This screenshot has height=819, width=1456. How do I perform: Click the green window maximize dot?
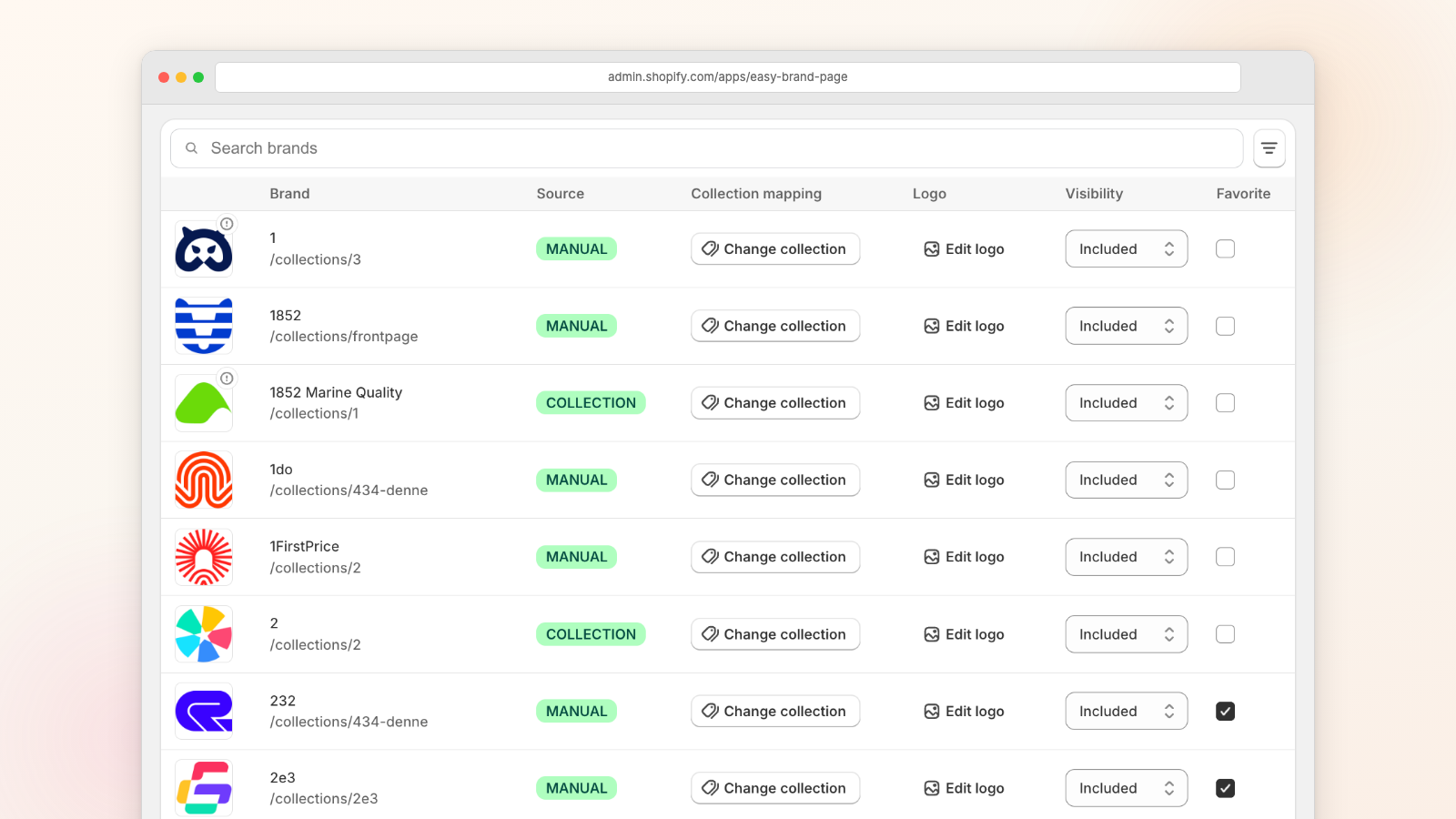pyautogui.click(x=198, y=77)
